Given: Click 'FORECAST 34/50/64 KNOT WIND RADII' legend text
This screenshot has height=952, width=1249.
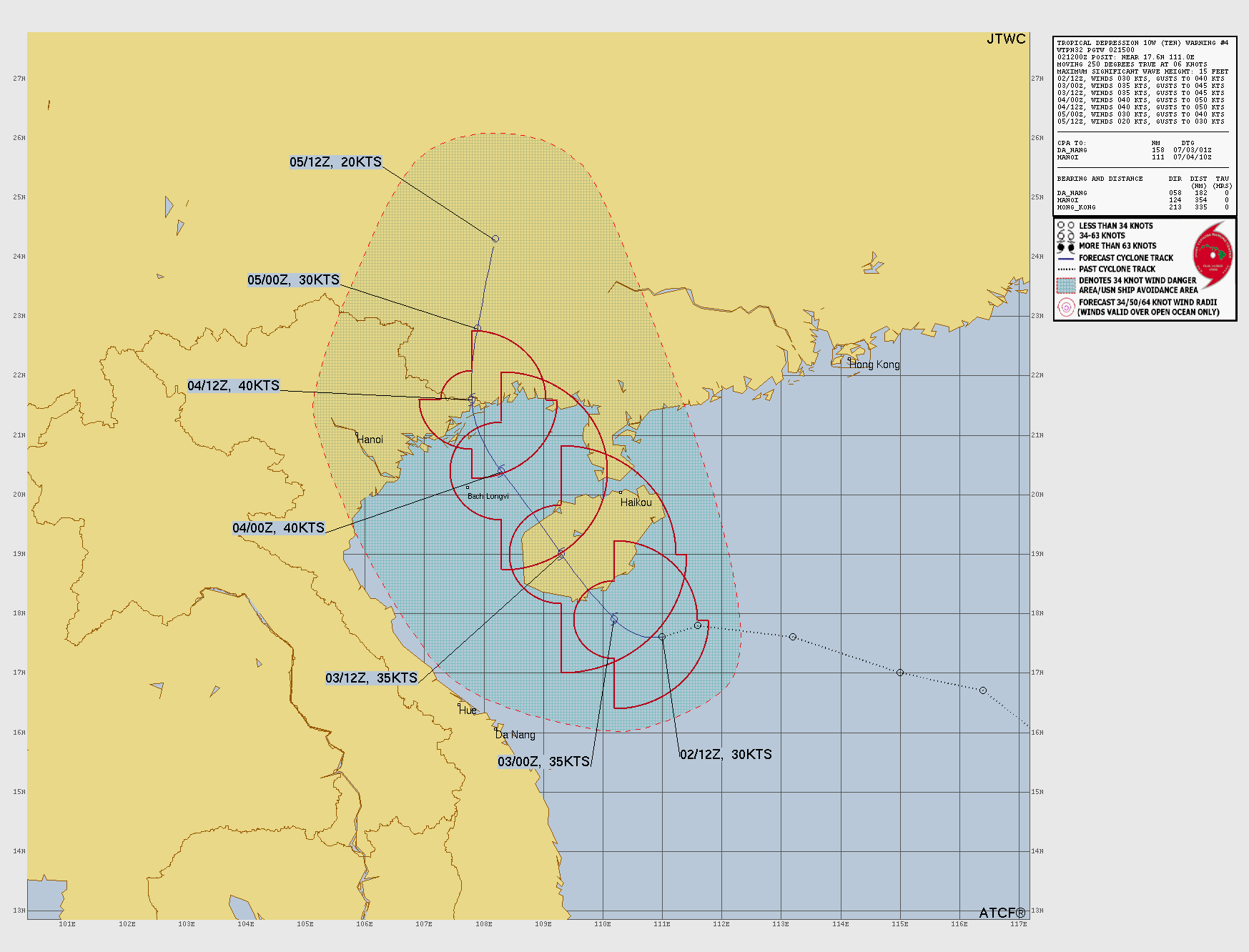Looking at the screenshot, I should (1147, 302).
